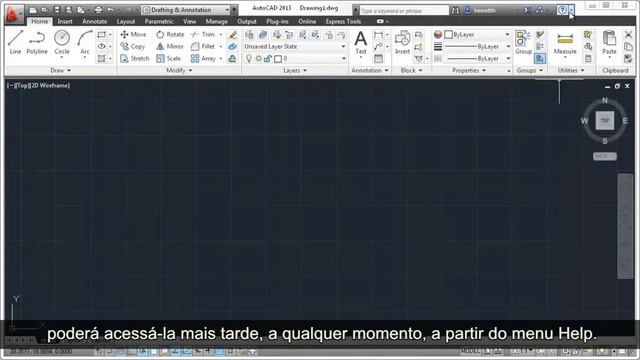
Task: Expand the Annotation panel
Action: 370,71
